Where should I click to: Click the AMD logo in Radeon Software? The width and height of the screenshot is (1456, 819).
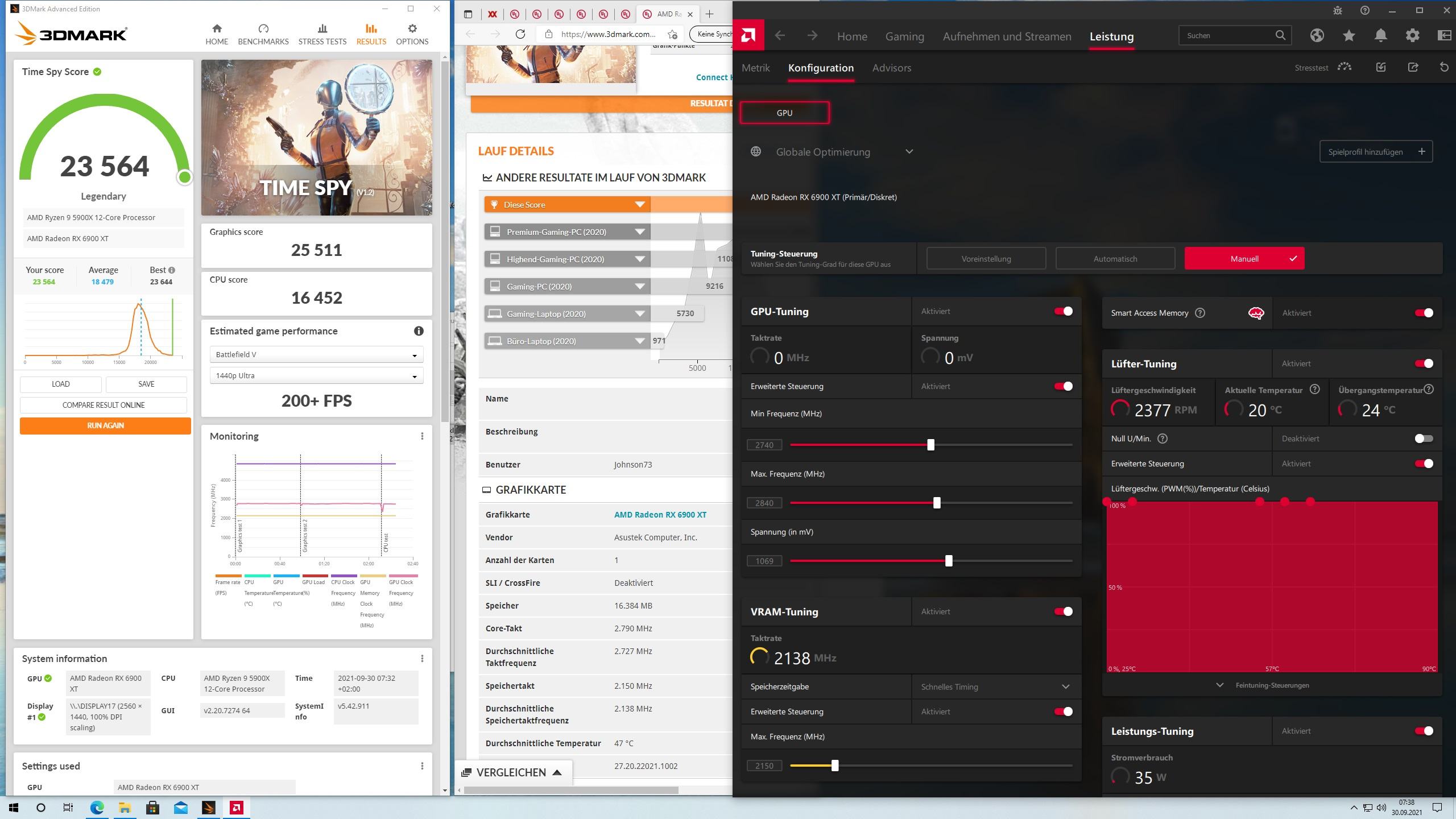click(x=748, y=36)
